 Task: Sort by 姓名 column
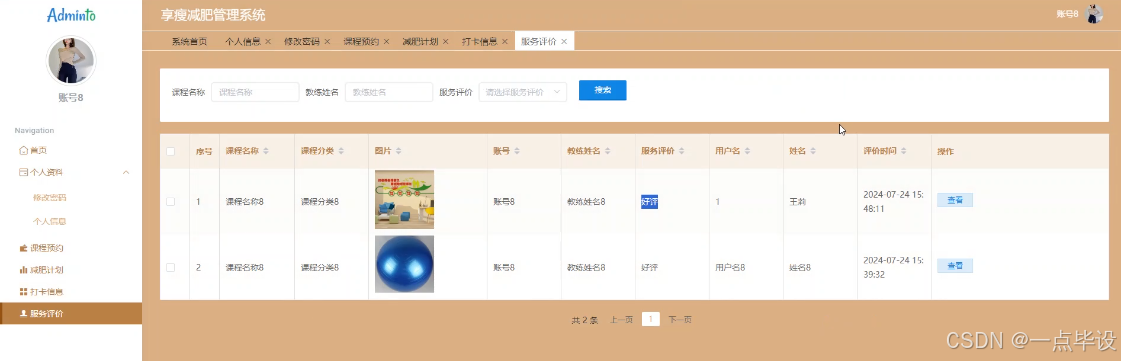813,152
